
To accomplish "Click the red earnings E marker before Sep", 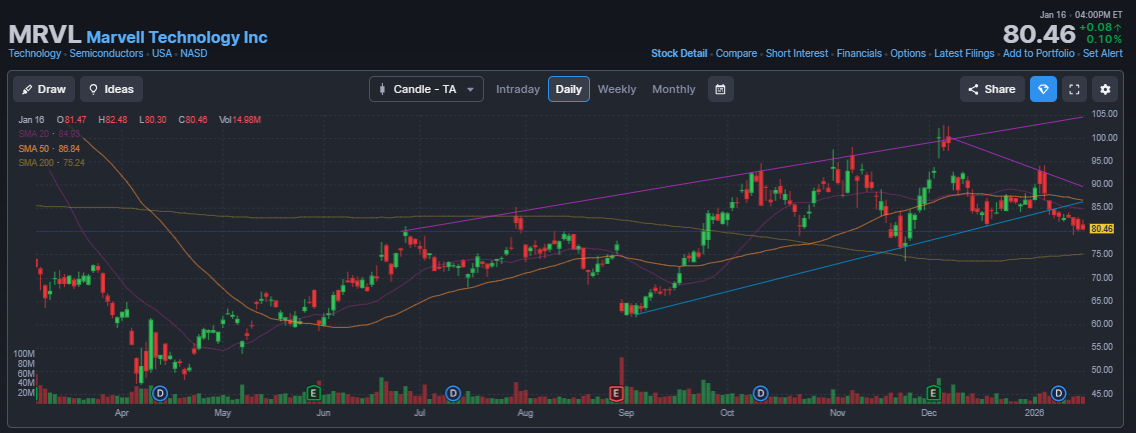I will (x=615, y=393).
